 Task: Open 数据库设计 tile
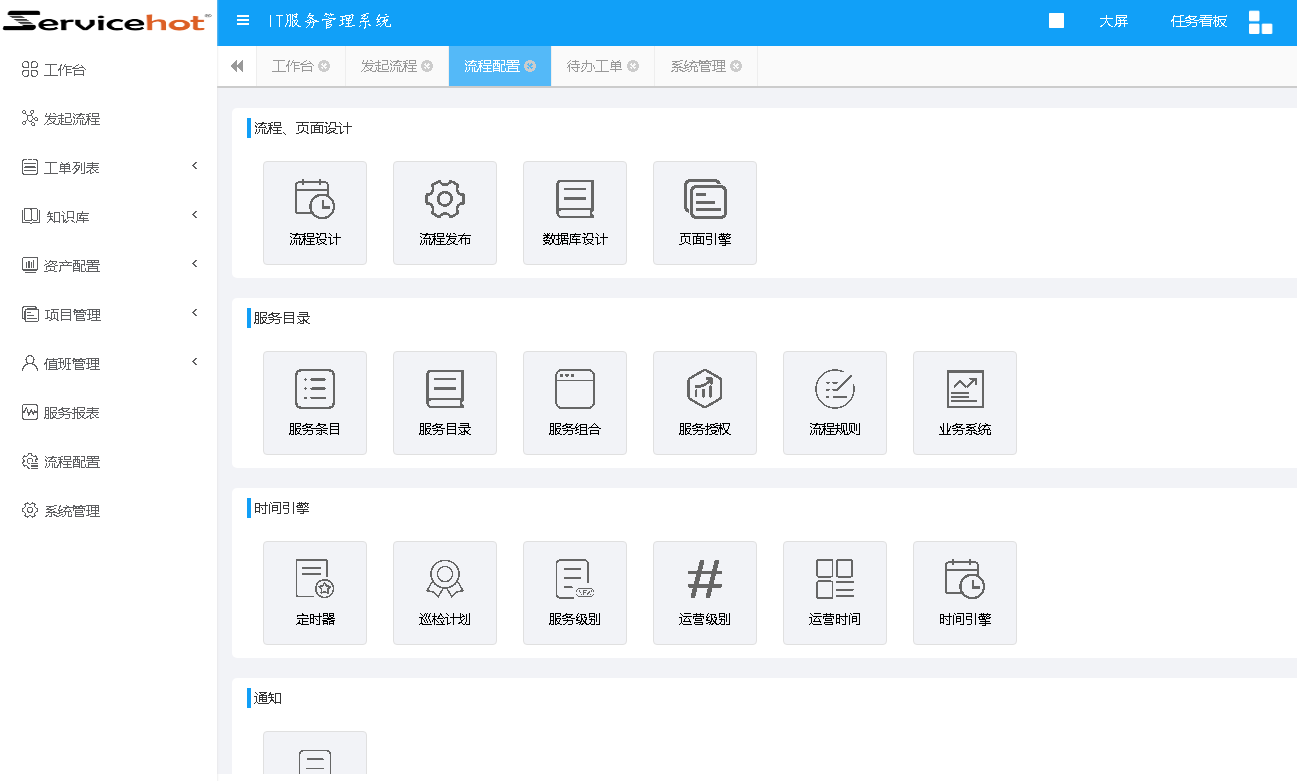[574, 212]
